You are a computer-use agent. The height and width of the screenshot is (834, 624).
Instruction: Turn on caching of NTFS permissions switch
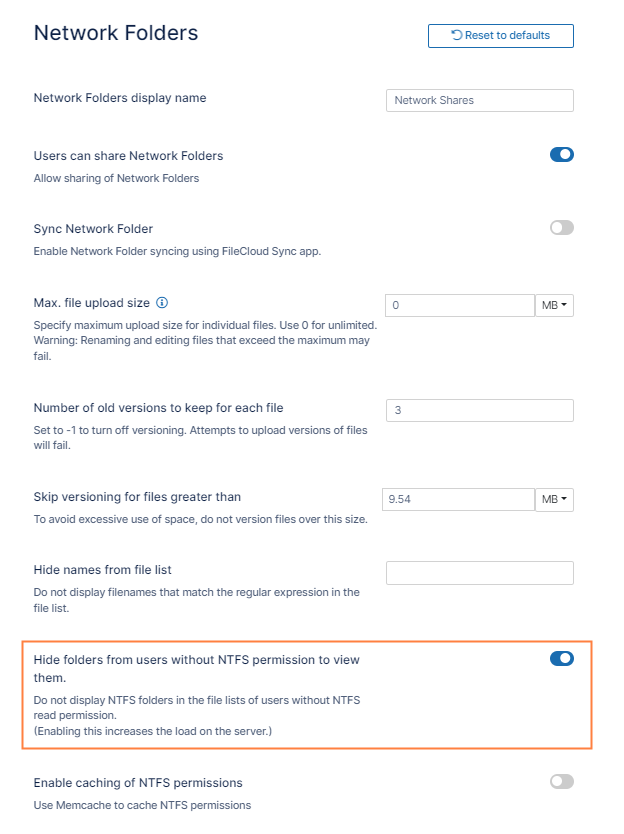tap(561, 782)
